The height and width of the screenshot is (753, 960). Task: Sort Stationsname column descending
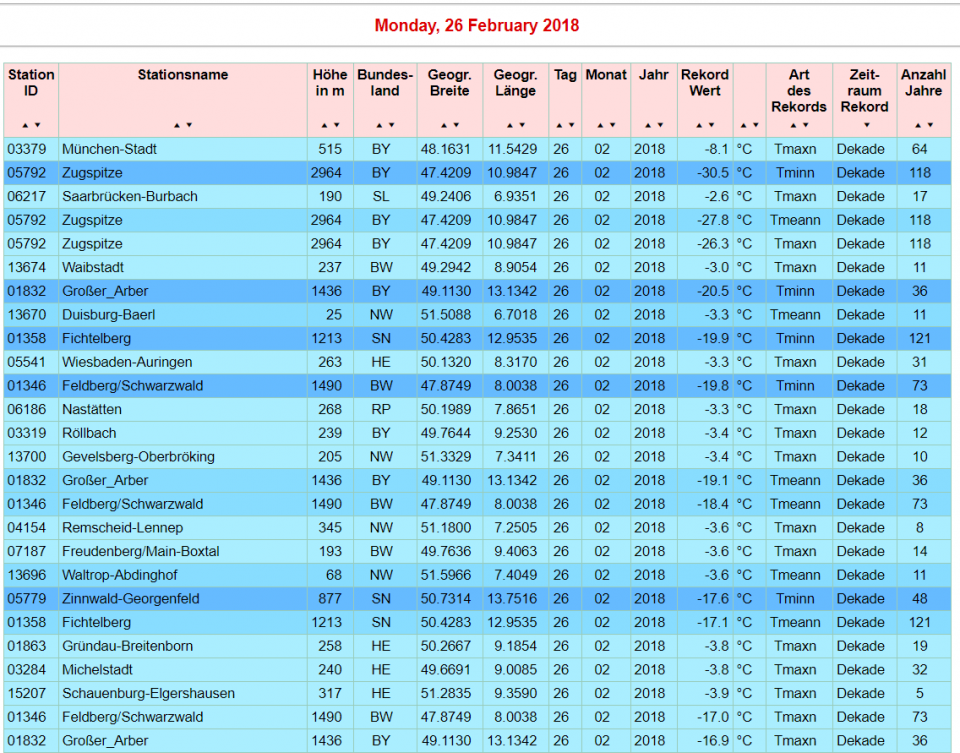point(188,125)
